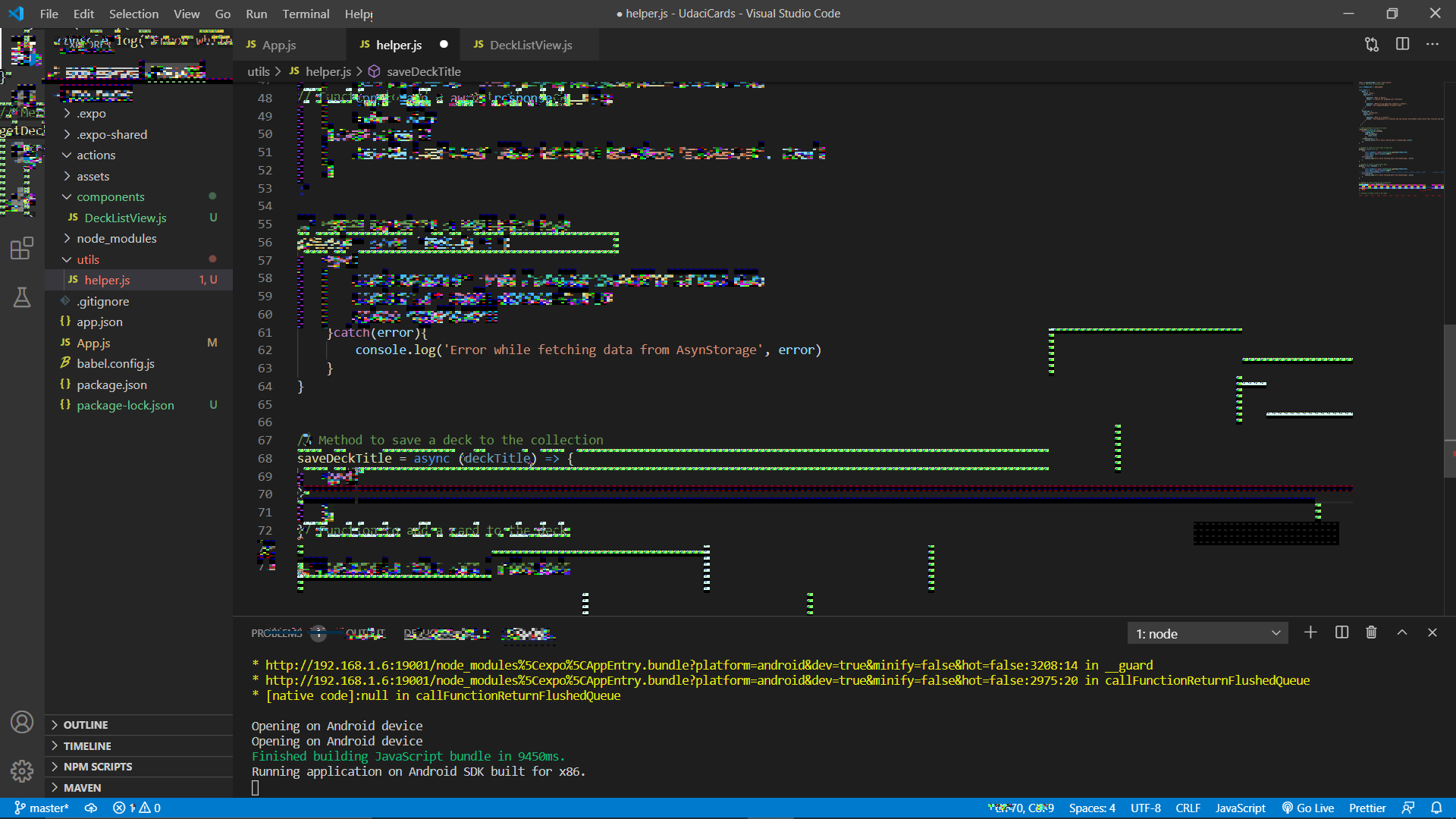Switch to the DeckListView.js tab

point(530,45)
